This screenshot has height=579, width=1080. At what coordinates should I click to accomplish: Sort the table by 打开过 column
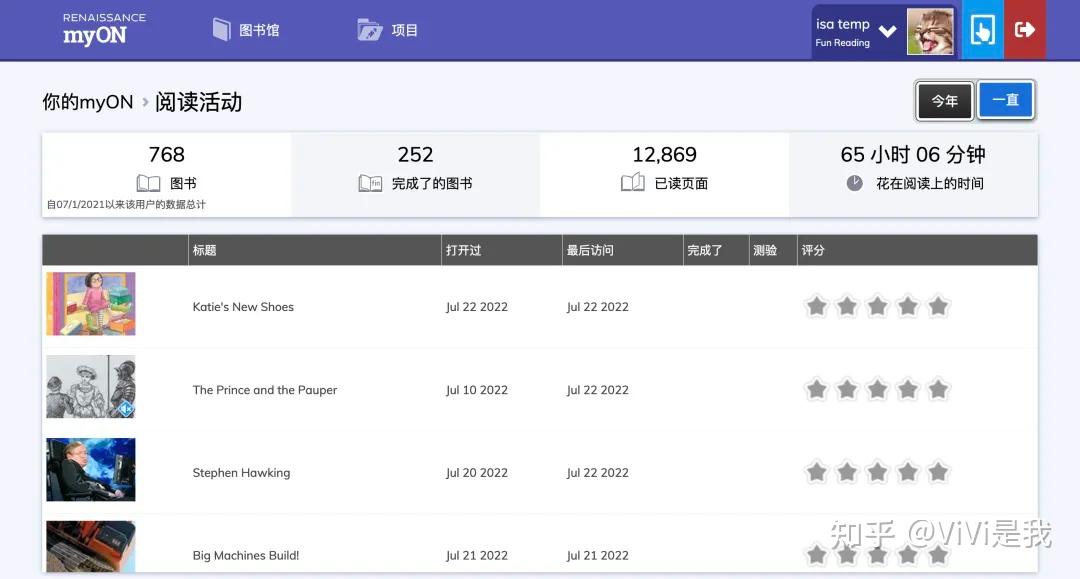click(462, 250)
